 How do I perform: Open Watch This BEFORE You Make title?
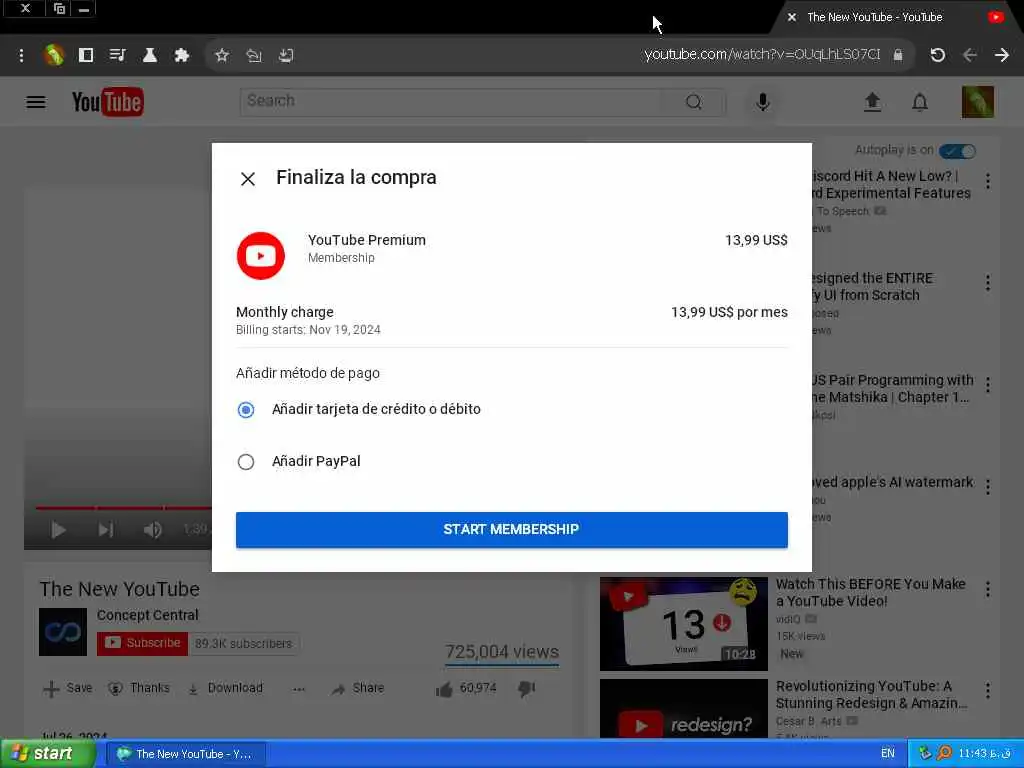871,592
